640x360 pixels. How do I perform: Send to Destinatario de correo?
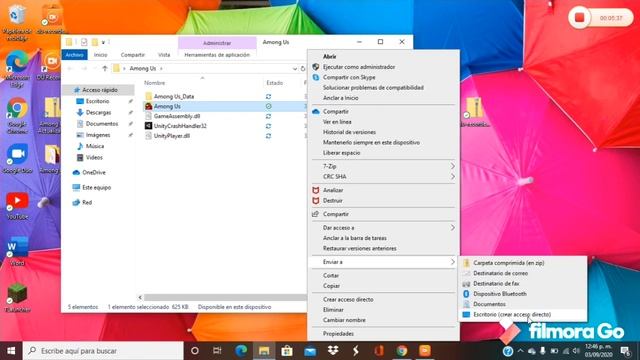point(500,273)
